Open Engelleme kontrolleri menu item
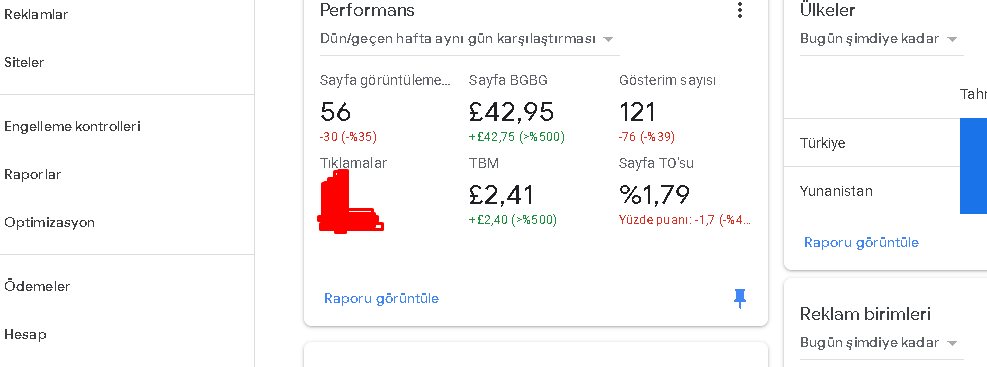987x367 pixels. click(x=72, y=127)
